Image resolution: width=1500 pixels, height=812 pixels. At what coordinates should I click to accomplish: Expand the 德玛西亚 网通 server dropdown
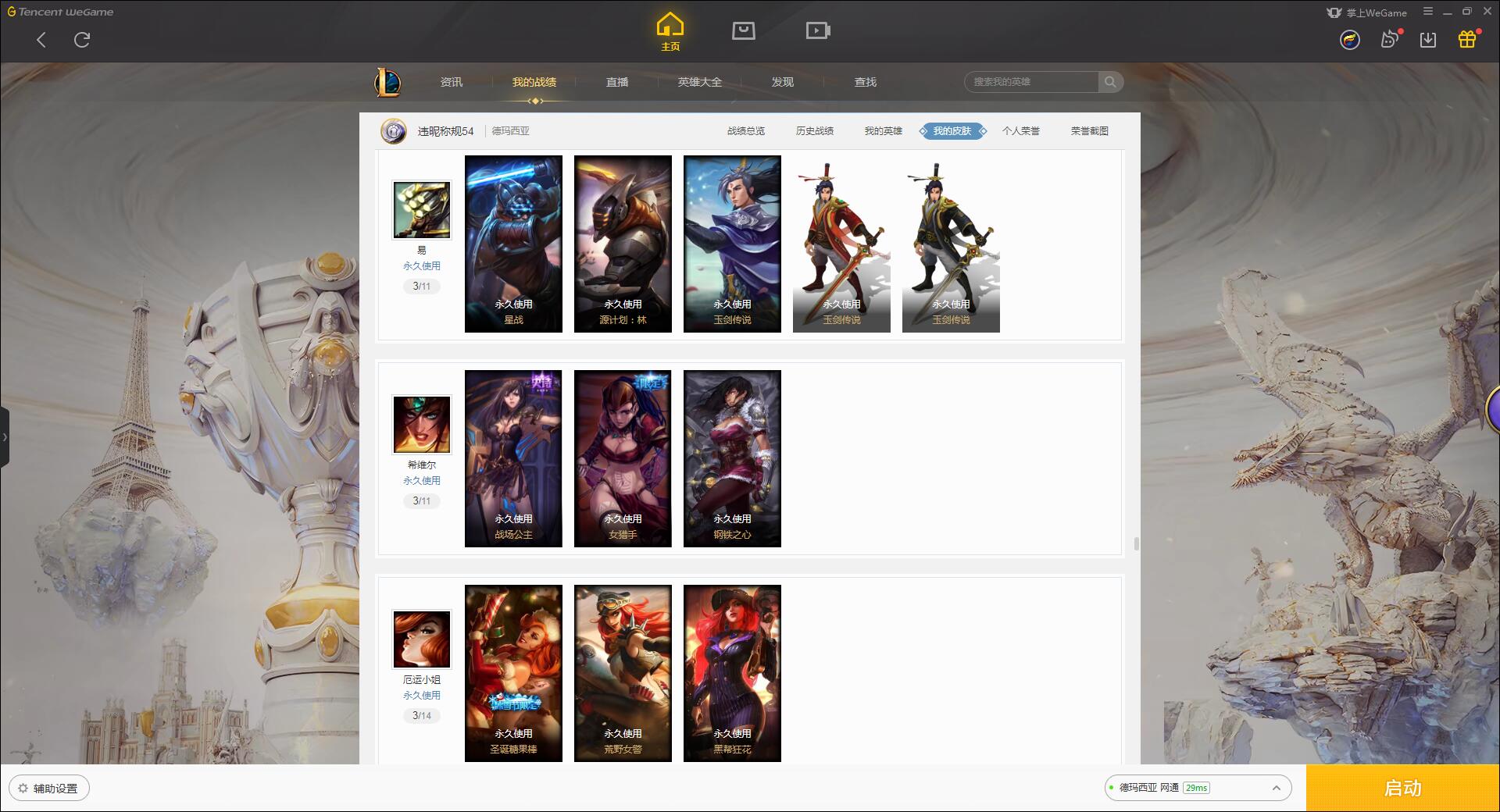pyautogui.click(x=1198, y=788)
